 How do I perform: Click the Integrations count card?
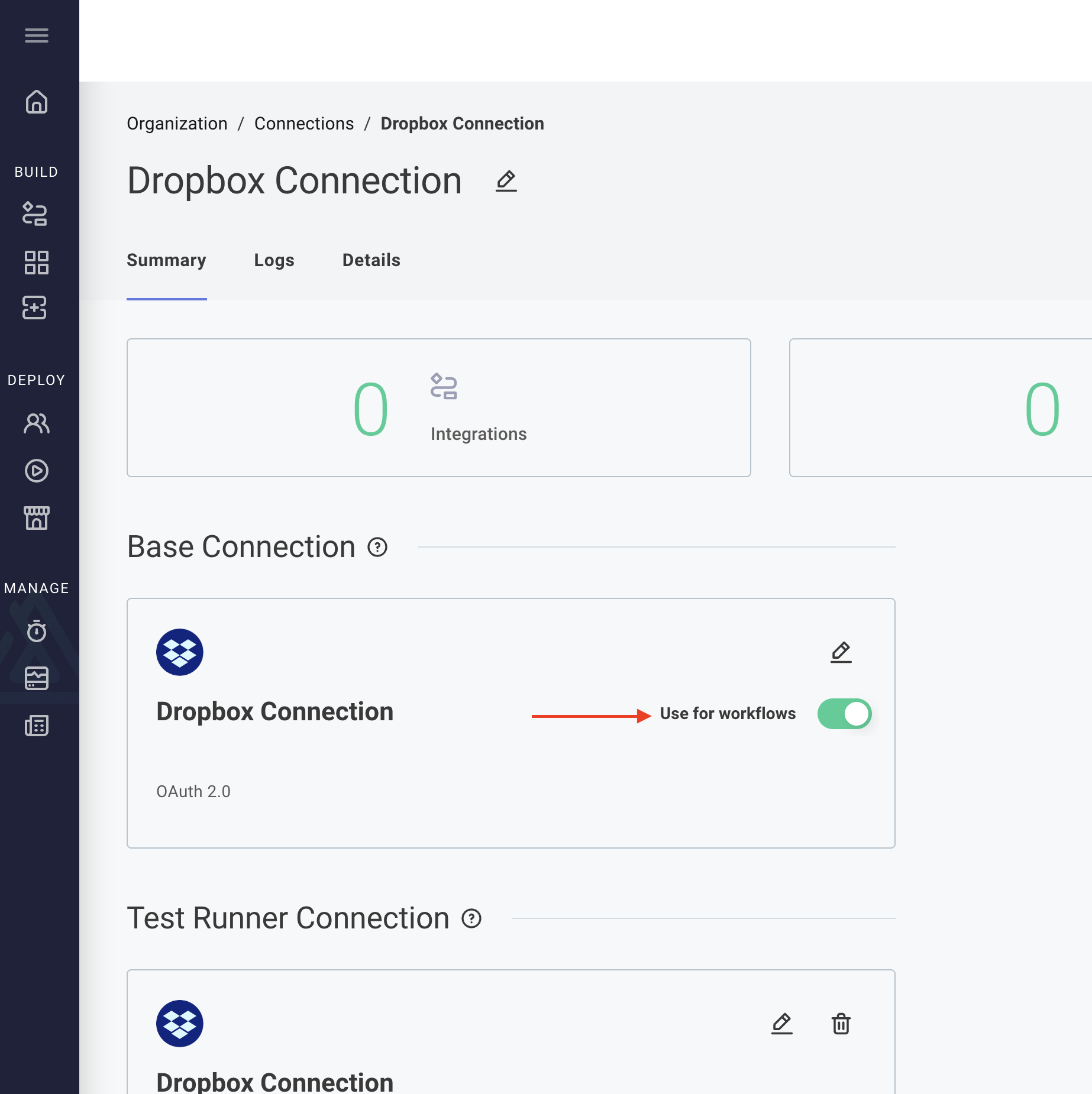[x=438, y=408]
